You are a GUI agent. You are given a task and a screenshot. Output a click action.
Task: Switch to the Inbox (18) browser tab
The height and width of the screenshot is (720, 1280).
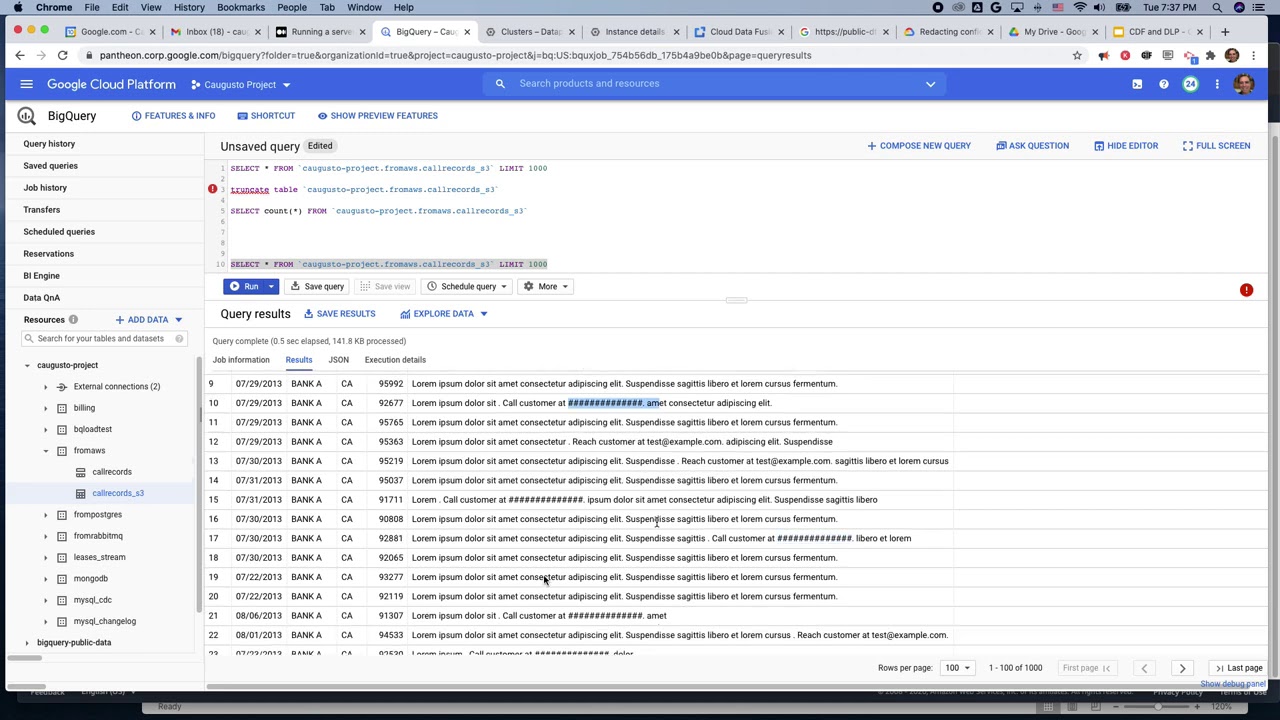[218, 32]
